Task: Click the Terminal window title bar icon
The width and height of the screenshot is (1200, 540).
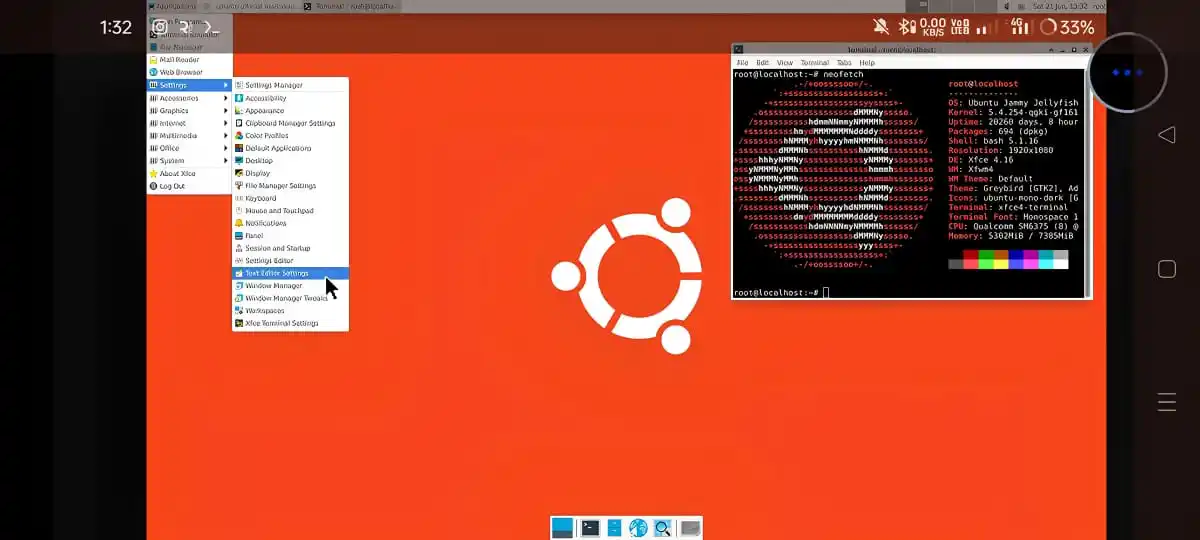Action: 738,49
